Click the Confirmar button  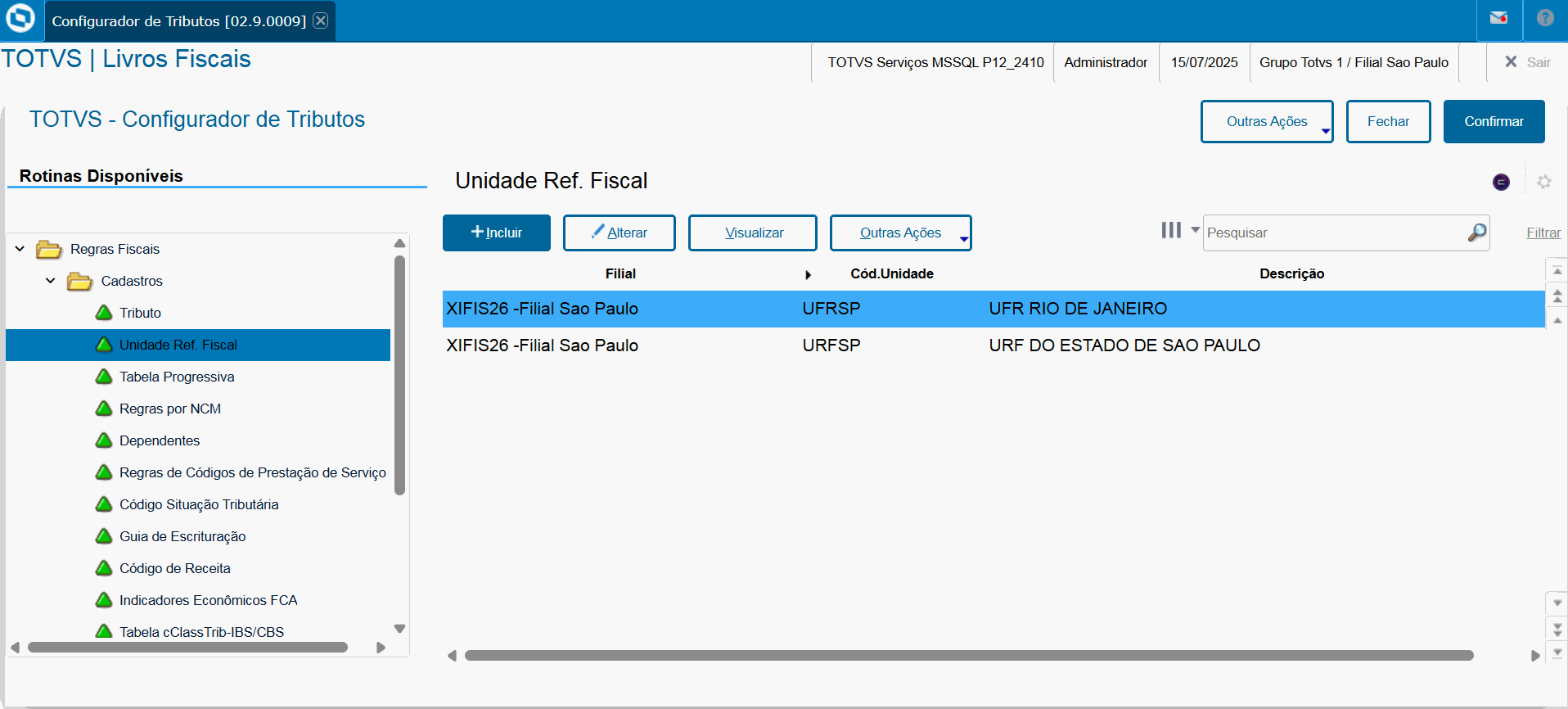[1494, 121]
